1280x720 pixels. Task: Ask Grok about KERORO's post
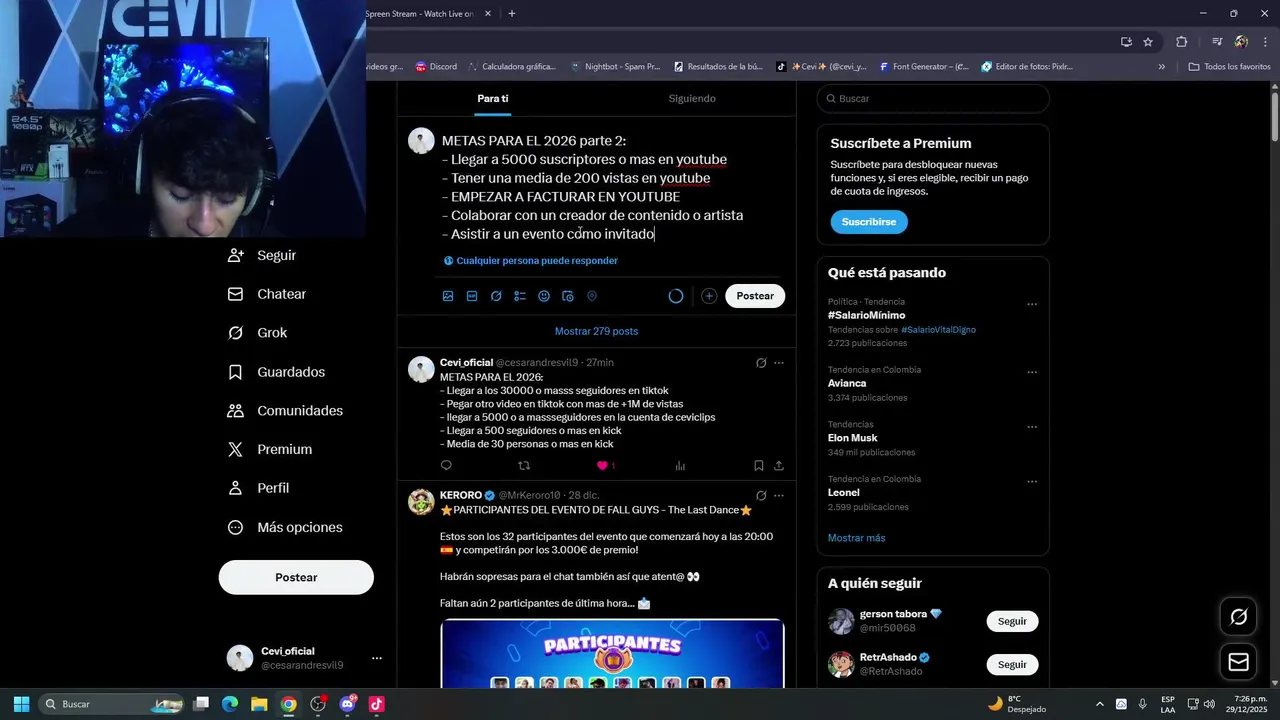point(761,495)
